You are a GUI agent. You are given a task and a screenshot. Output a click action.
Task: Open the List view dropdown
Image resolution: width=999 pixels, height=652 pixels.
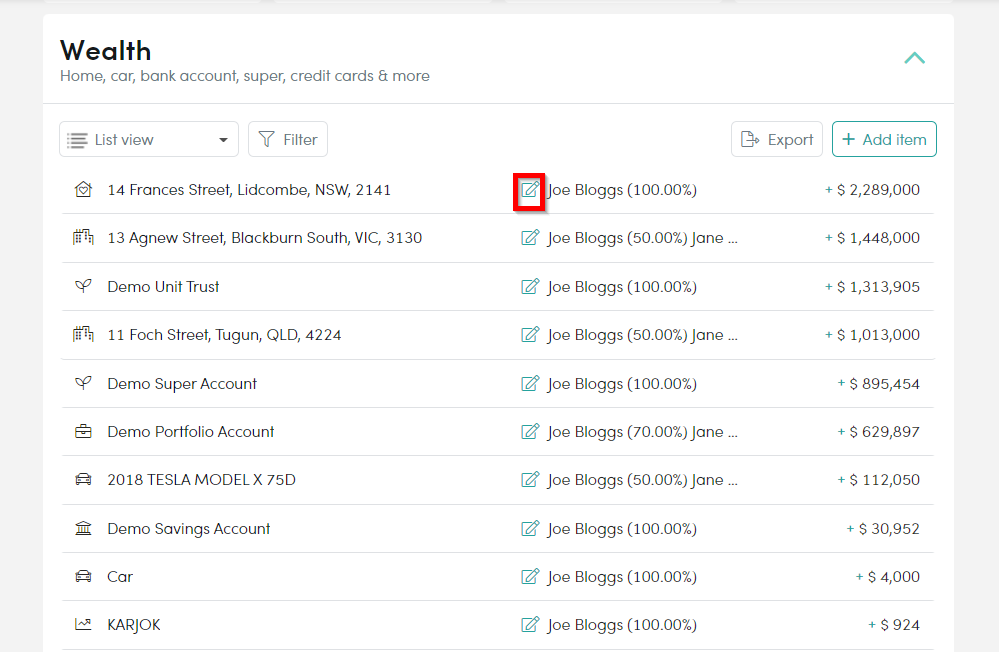[148, 139]
